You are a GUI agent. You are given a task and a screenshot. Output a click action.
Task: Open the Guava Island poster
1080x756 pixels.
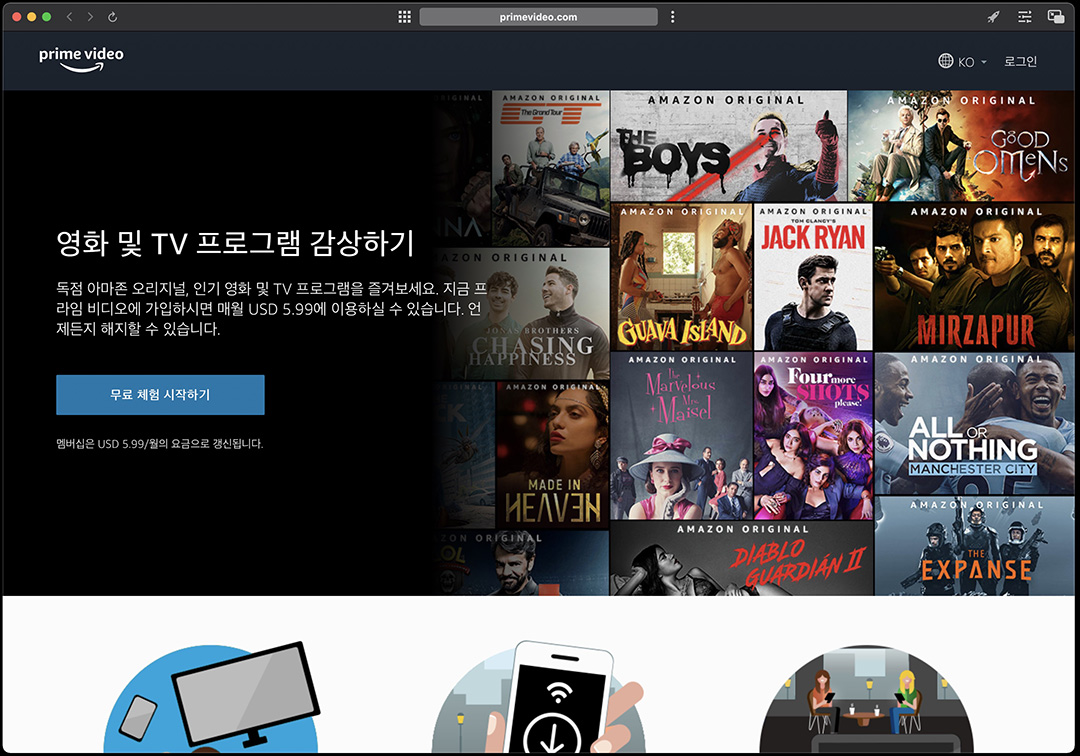pos(681,277)
